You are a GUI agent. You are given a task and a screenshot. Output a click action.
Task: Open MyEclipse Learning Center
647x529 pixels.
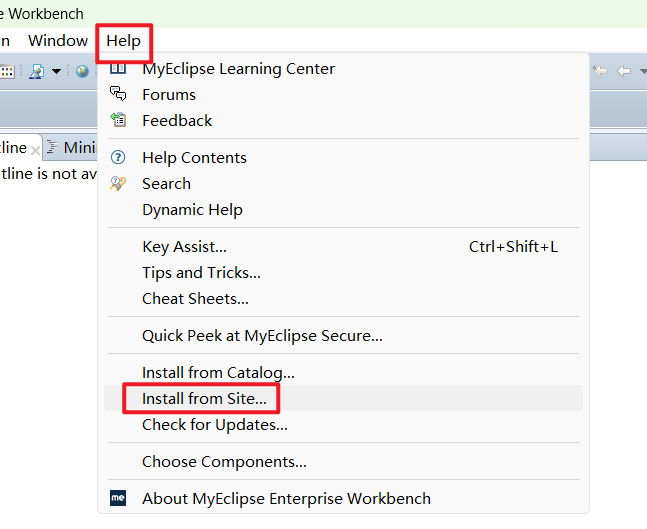pos(343,69)
